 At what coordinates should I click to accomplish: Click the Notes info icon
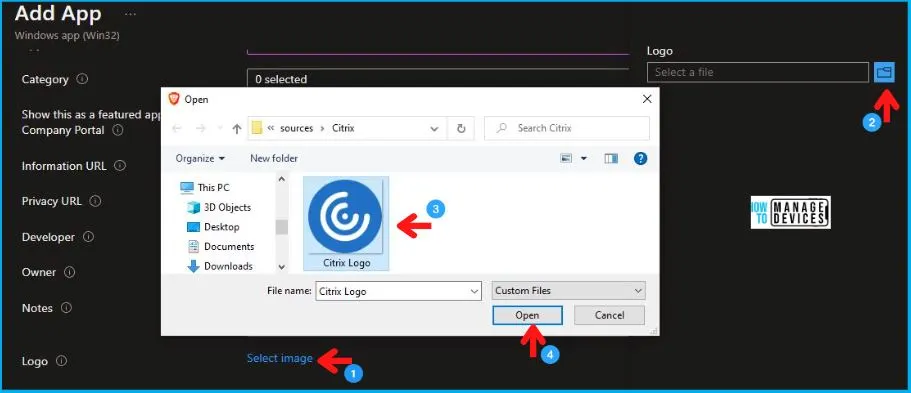pos(66,308)
